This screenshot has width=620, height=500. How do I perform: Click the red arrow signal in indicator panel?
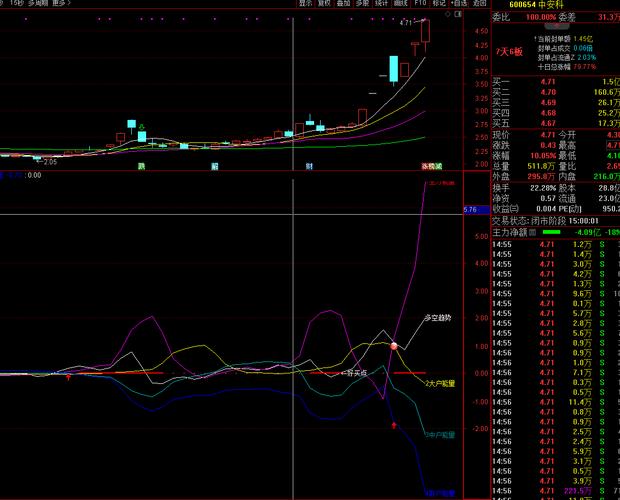point(394,425)
